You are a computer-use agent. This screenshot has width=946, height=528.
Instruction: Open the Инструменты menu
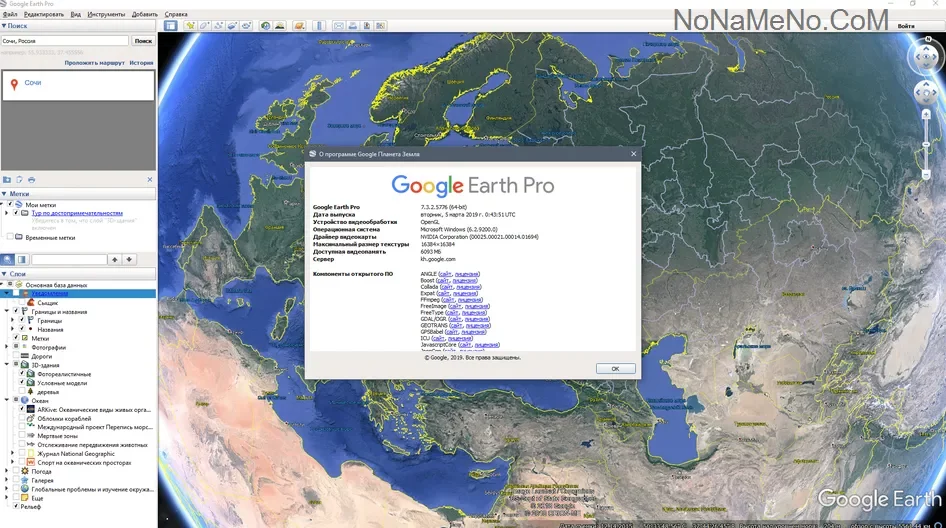click(106, 15)
